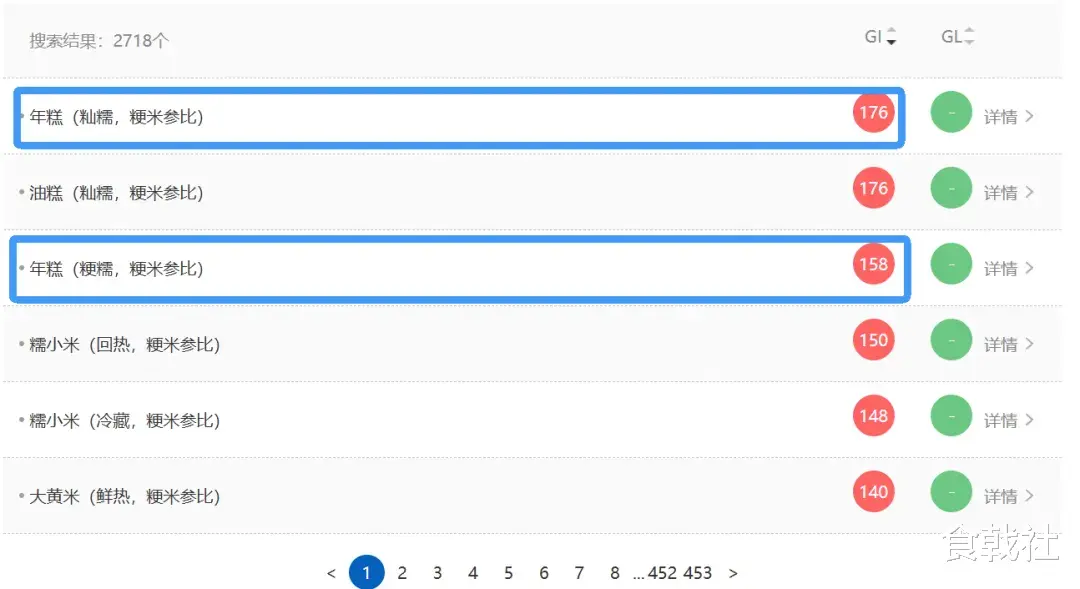Sort results by GL column arrows
This screenshot has width=1080, height=589.
tap(968, 38)
